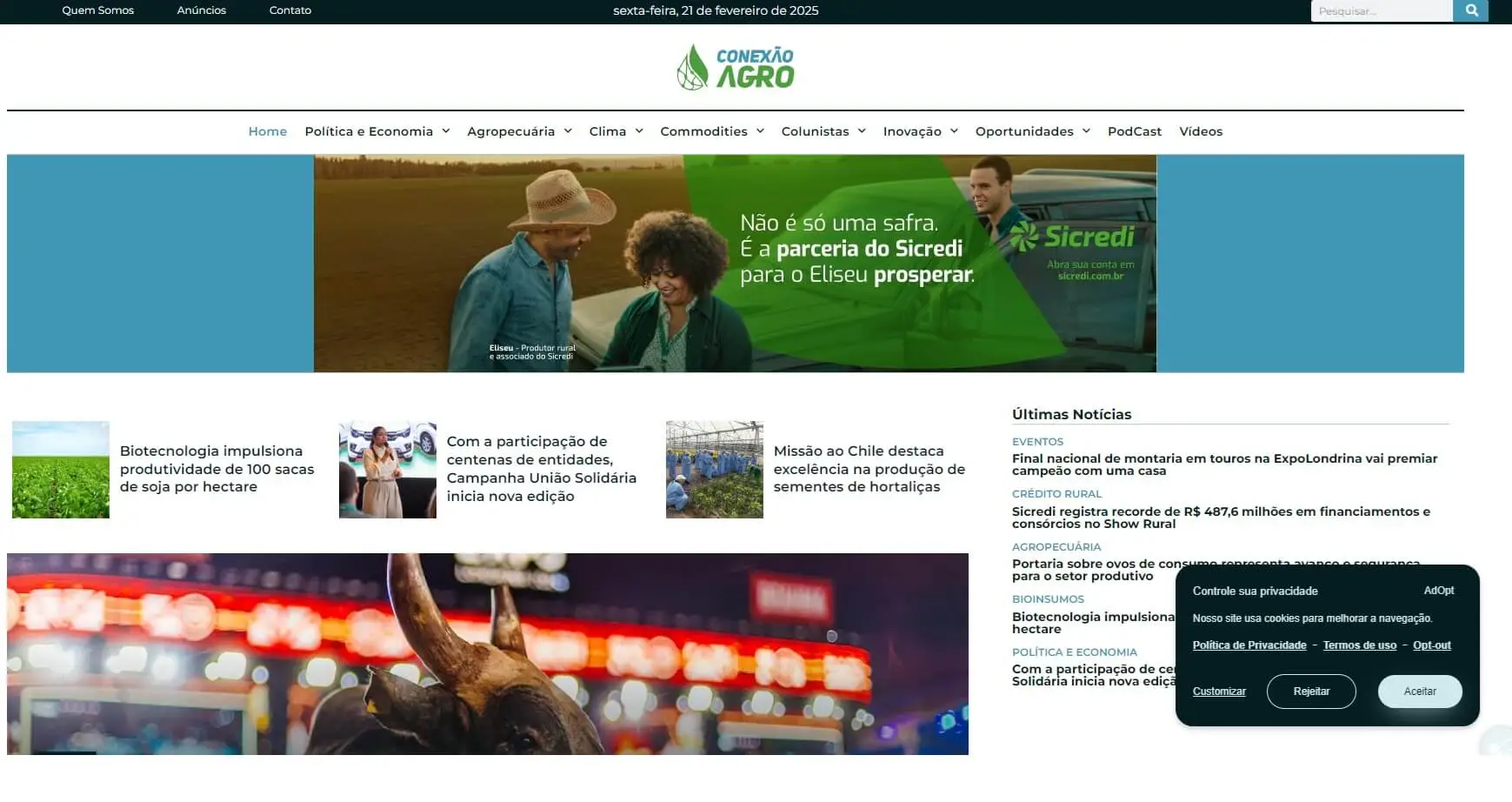Open the soybean field article thumbnail
Viewport: 1512px width, 802px height.
point(61,470)
